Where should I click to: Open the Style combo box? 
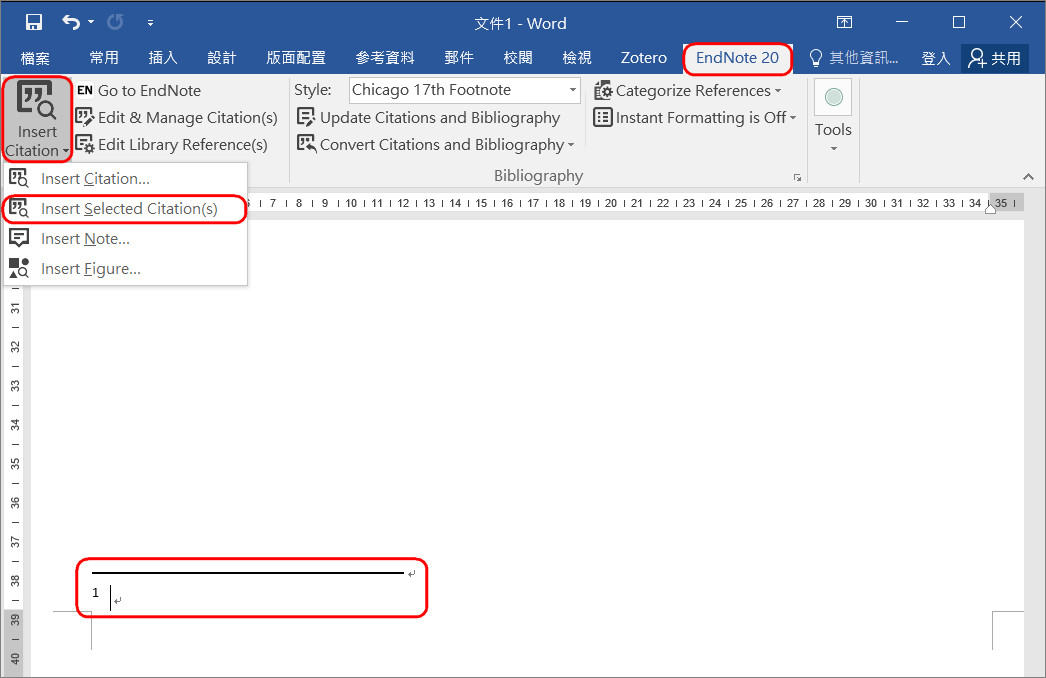coord(464,90)
